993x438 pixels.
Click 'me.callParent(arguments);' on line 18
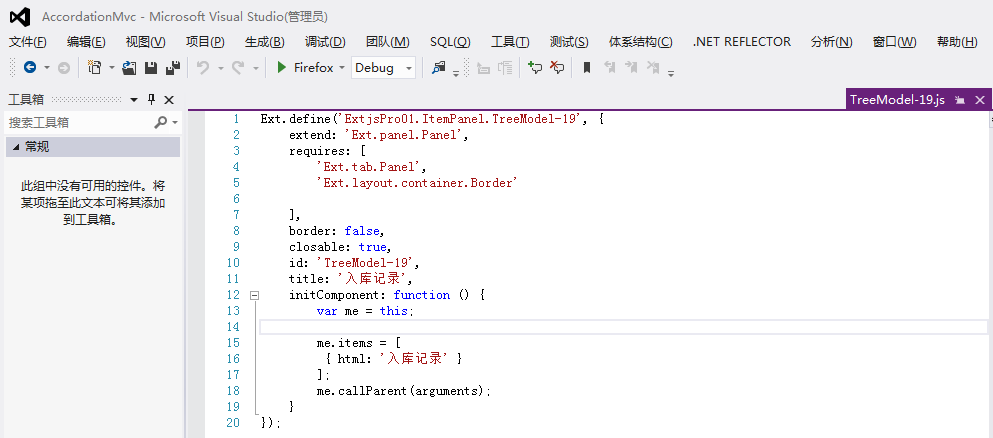[x=404, y=391]
